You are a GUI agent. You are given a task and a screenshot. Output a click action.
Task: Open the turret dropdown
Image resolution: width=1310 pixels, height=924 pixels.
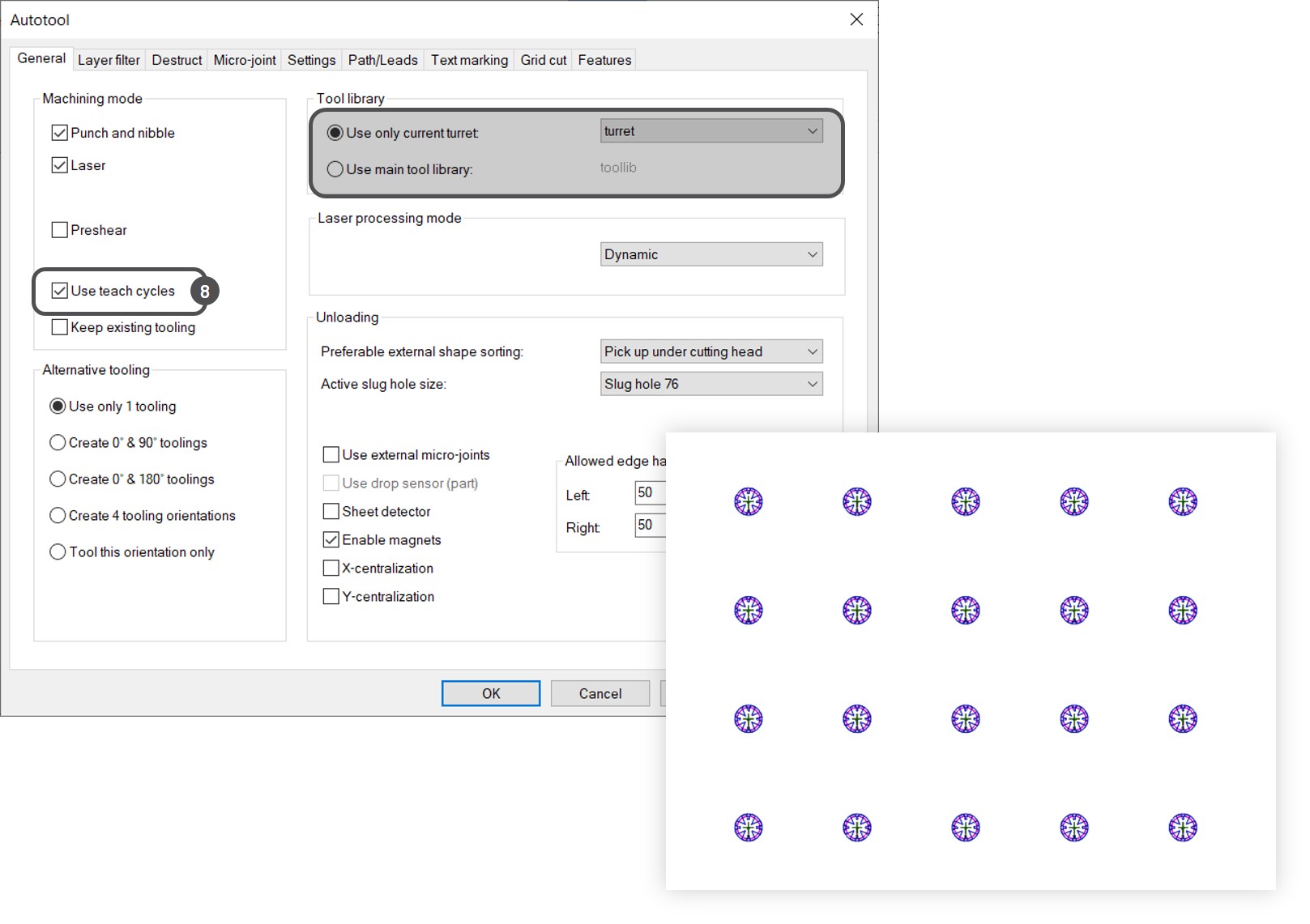coord(710,131)
